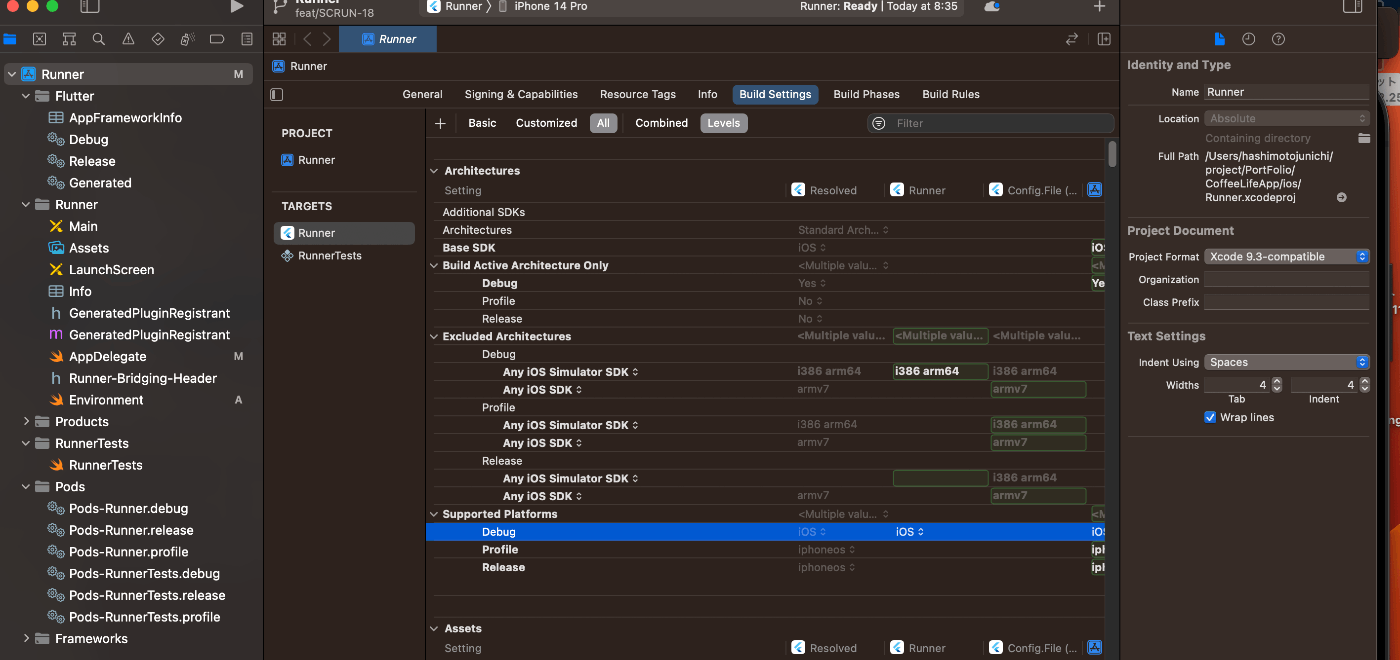Viewport: 1400px width, 660px height.
Task: Click the filter icon in search field
Action: click(x=879, y=123)
